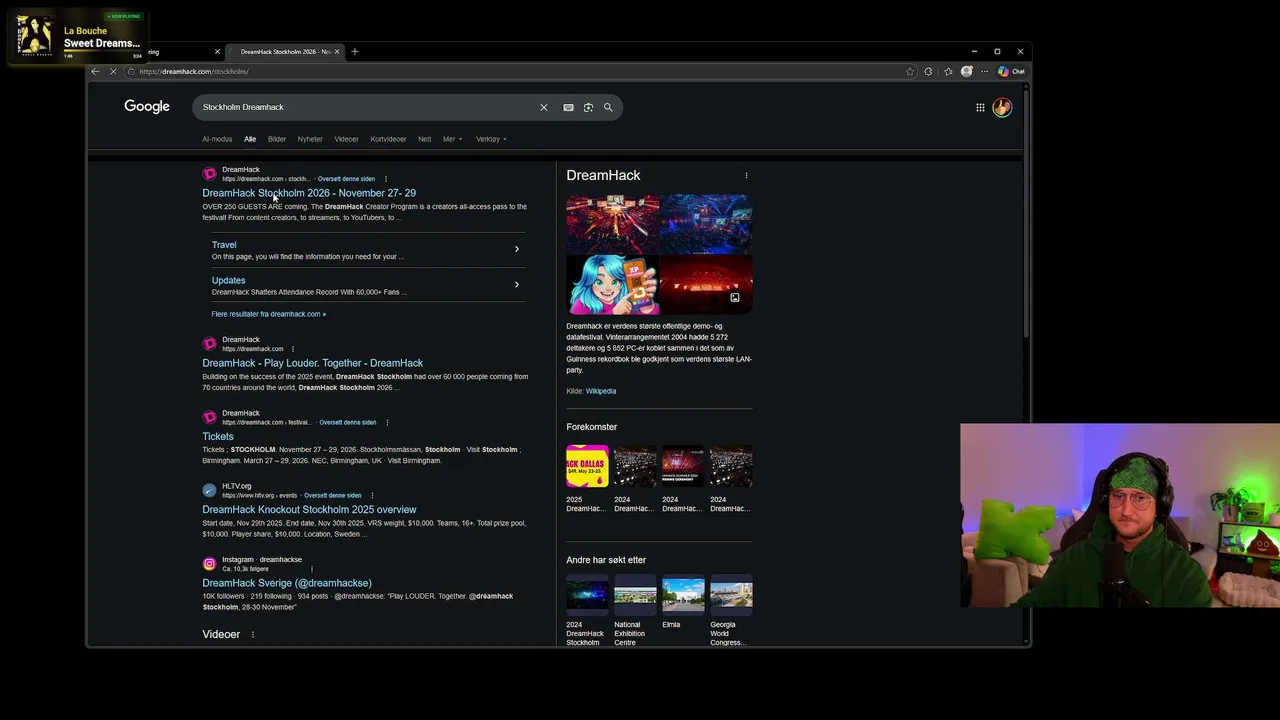Switch to the Nyheter tab
This screenshot has width=1280, height=720.
click(310, 139)
